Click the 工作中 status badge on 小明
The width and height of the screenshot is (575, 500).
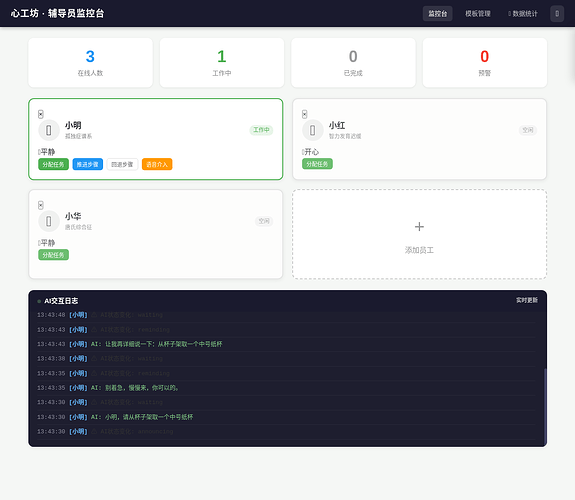(261, 130)
